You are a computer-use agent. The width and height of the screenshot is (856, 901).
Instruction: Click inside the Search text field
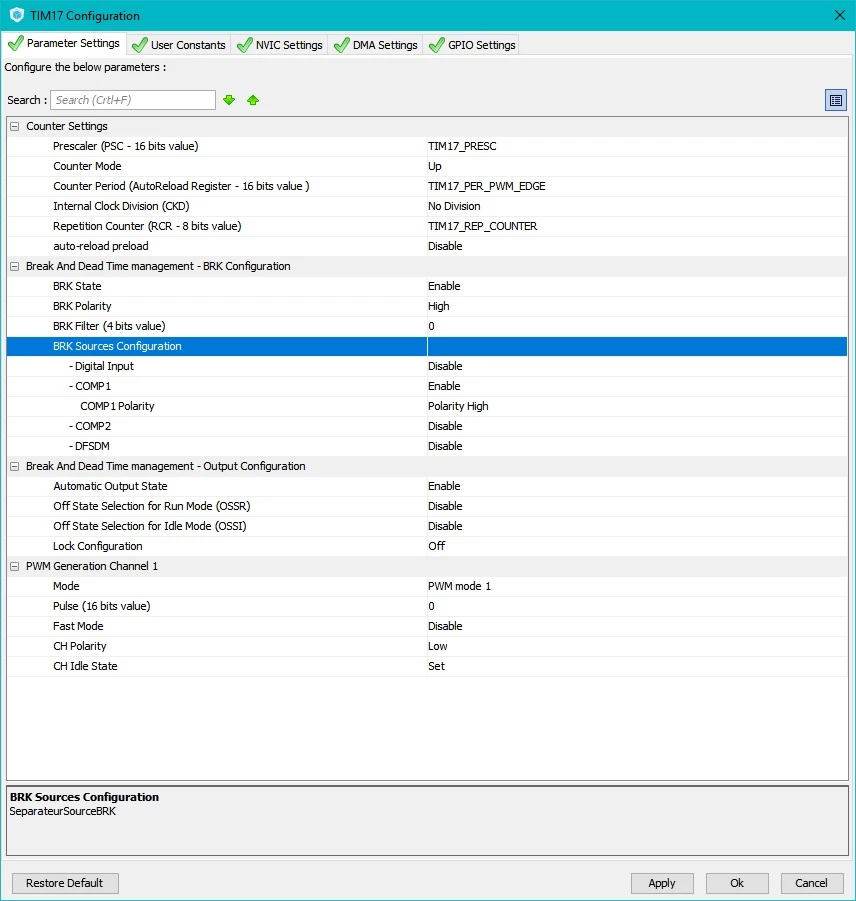133,100
